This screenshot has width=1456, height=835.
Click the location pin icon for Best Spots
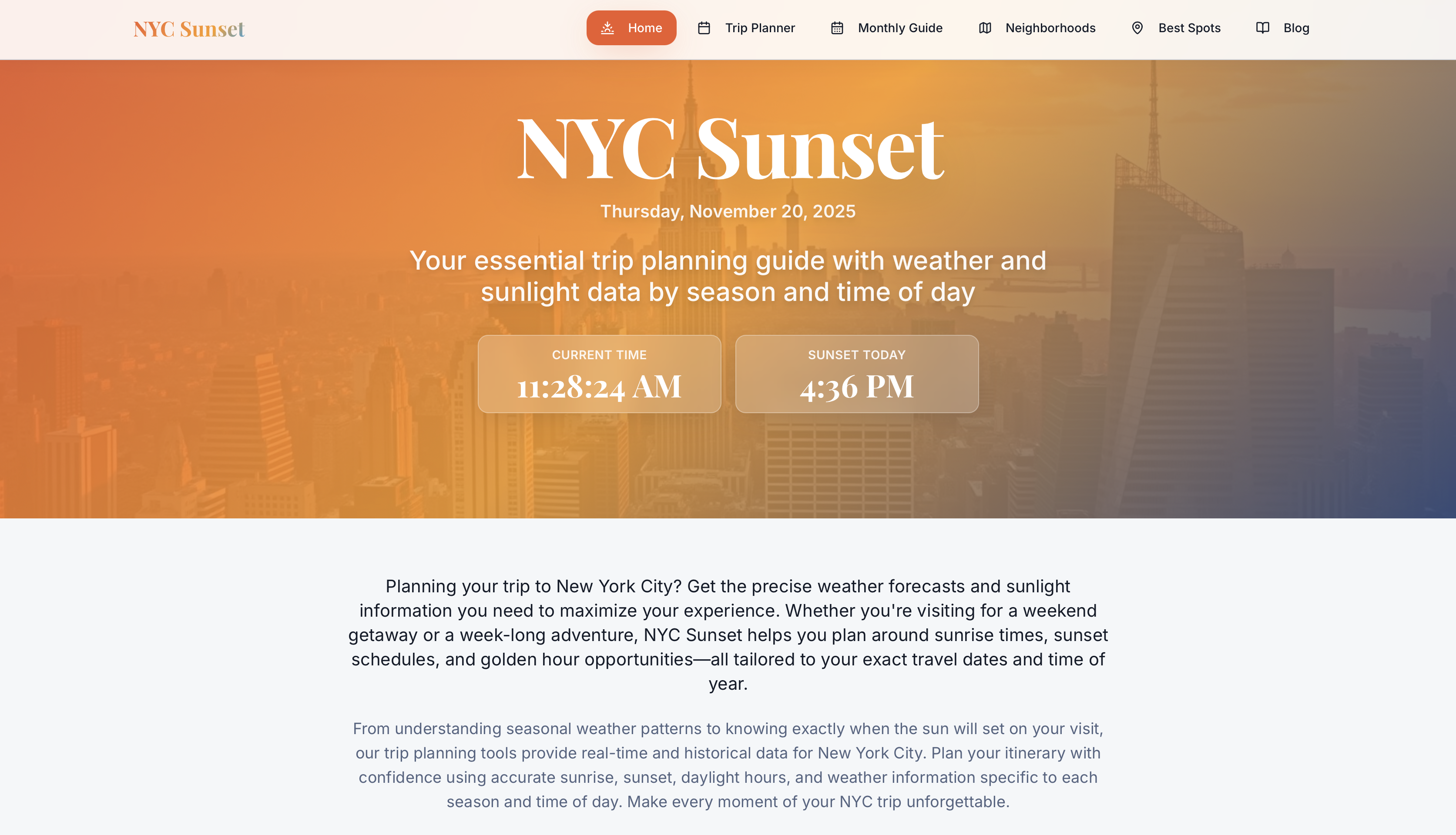tap(1137, 27)
